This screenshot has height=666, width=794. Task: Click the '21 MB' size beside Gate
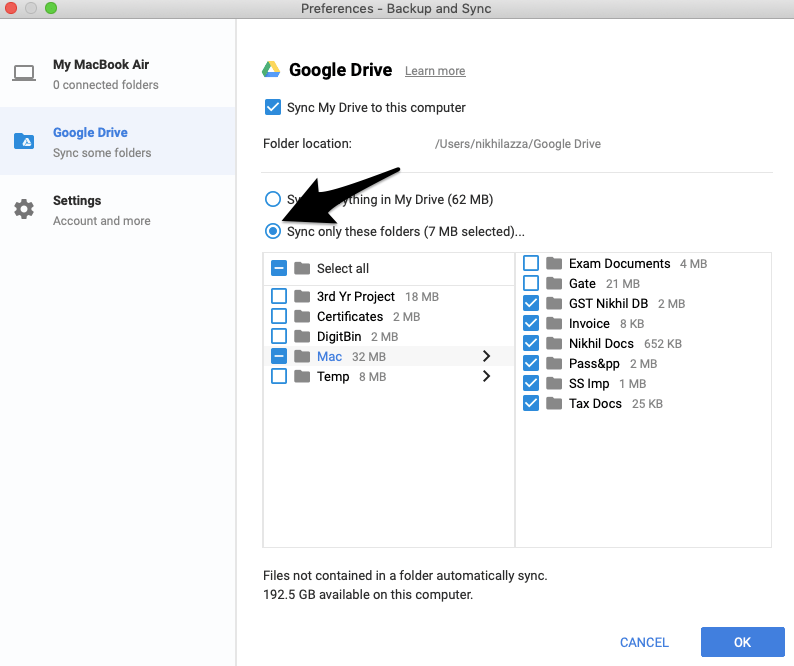623,284
